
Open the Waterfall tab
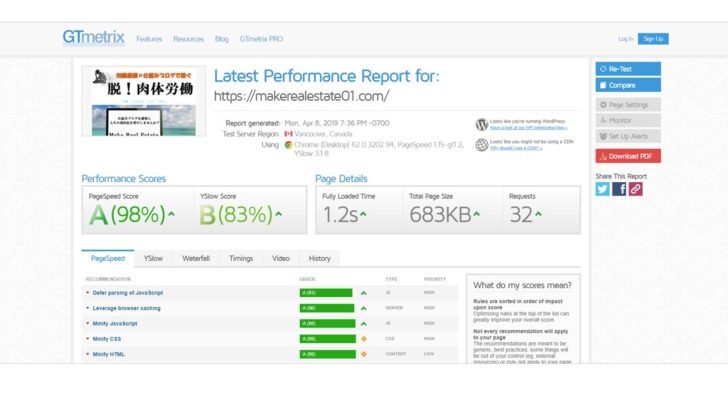tap(196, 259)
